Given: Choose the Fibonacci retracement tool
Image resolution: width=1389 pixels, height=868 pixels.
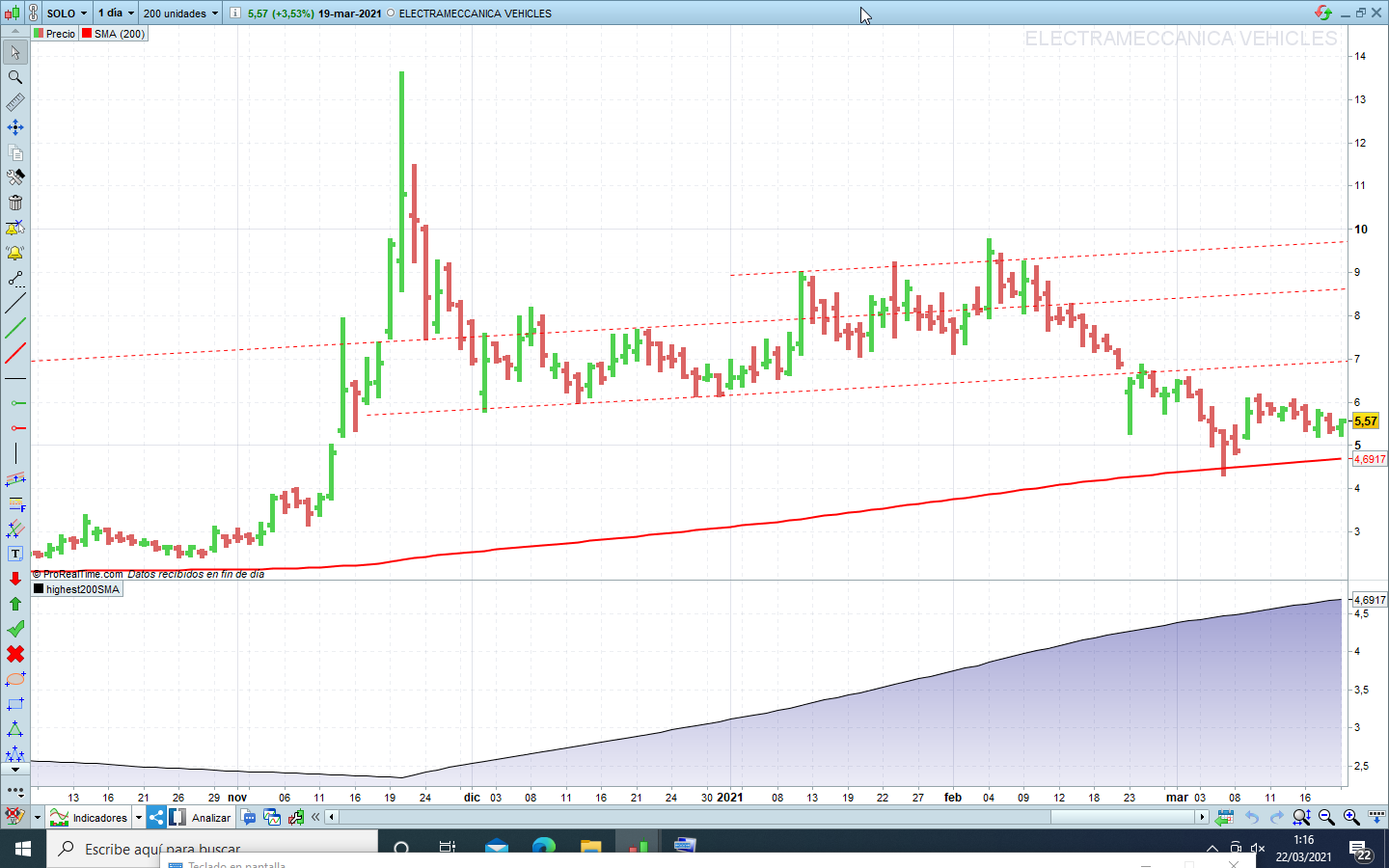Looking at the screenshot, I should click(x=15, y=503).
